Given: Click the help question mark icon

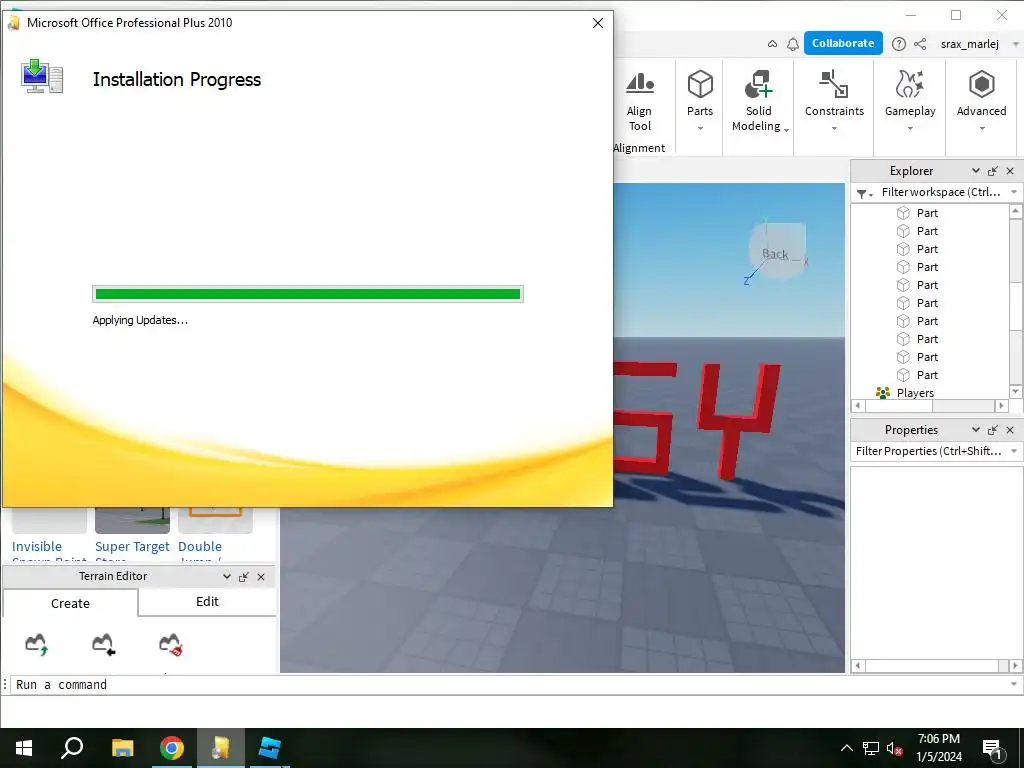Looking at the screenshot, I should (x=899, y=44).
